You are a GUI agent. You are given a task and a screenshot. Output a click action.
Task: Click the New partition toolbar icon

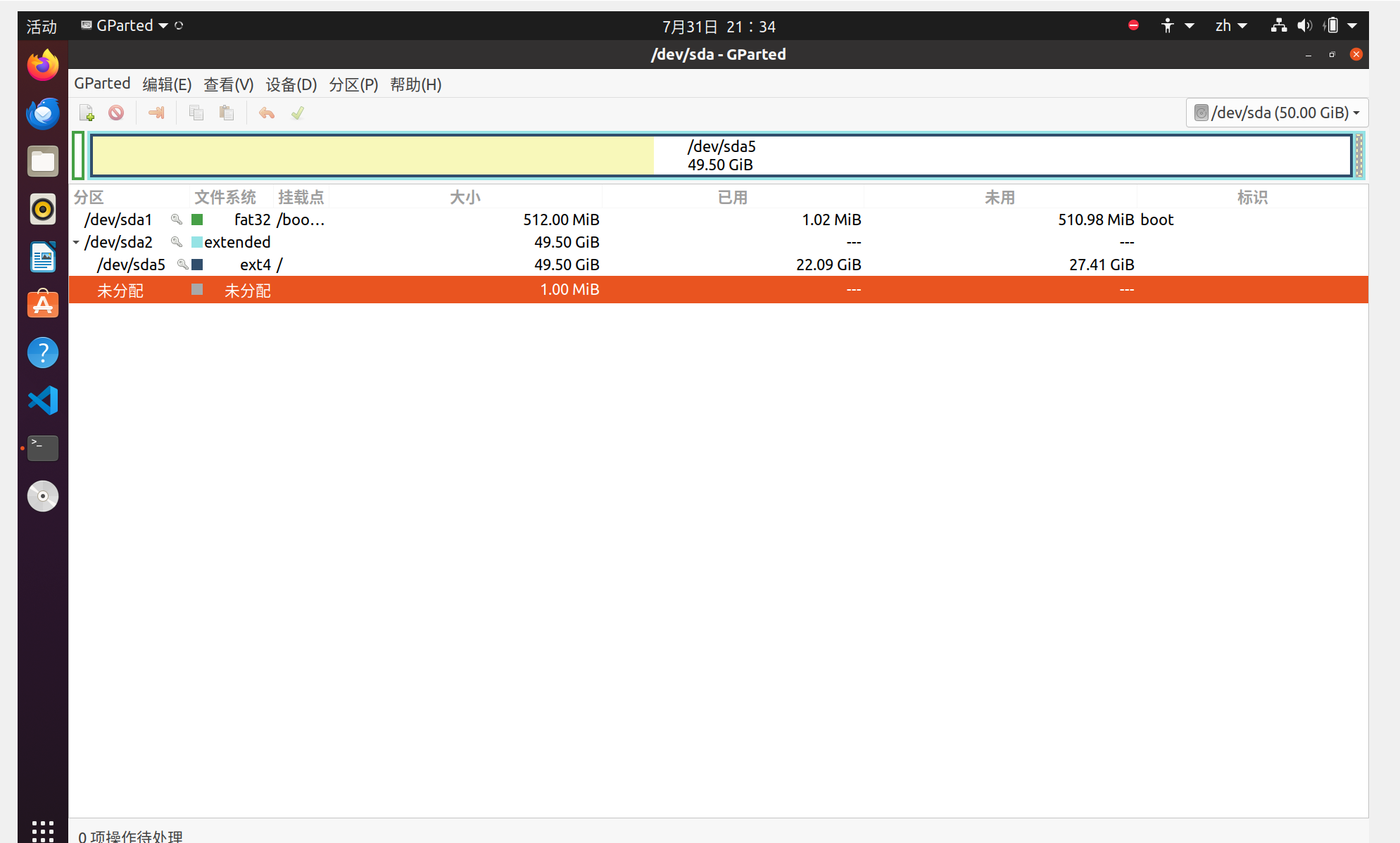[87, 113]
